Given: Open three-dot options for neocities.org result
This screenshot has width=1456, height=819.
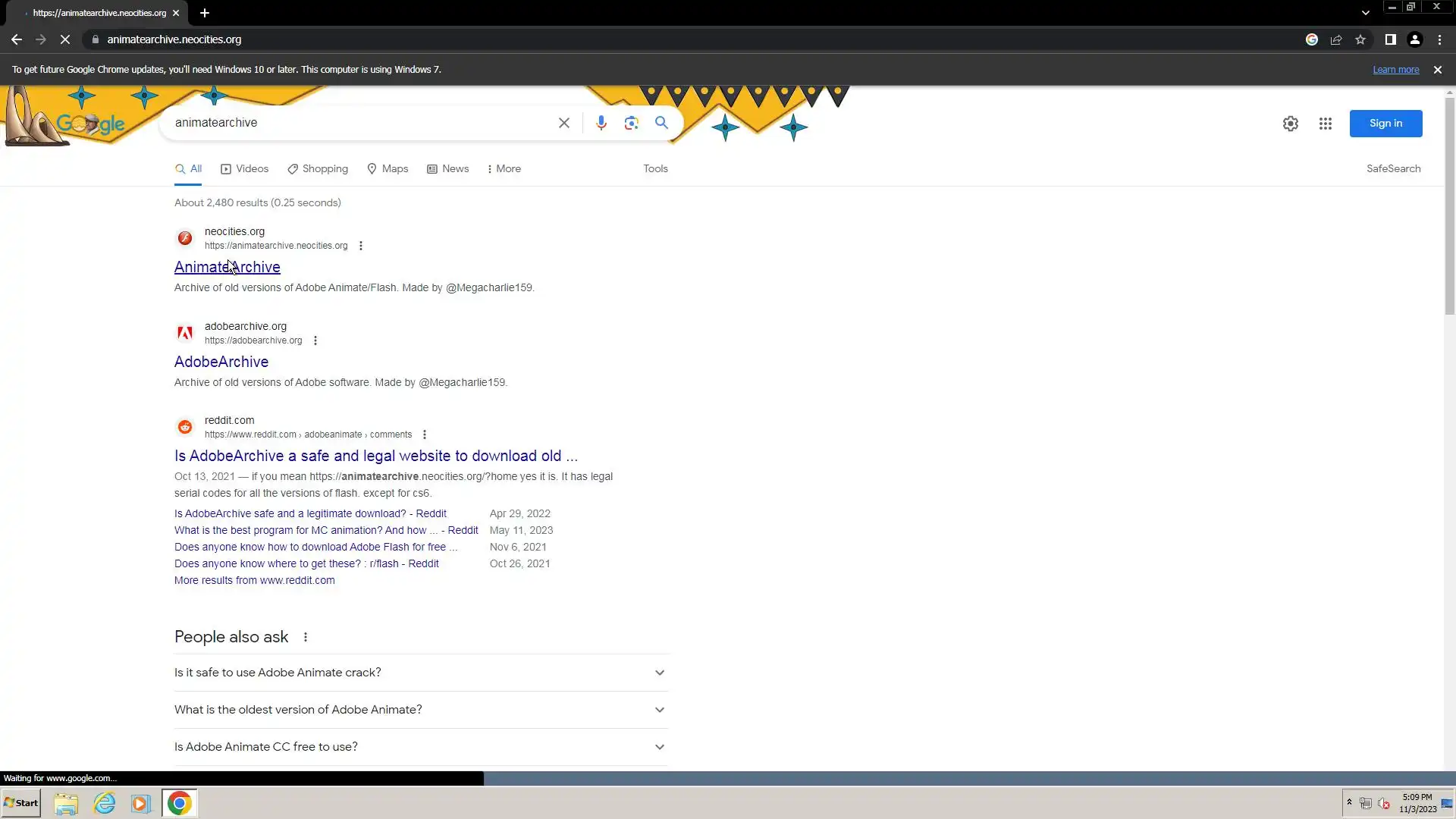Looking at the screenshot, I should pyautogui.click(x=361, y=246).
